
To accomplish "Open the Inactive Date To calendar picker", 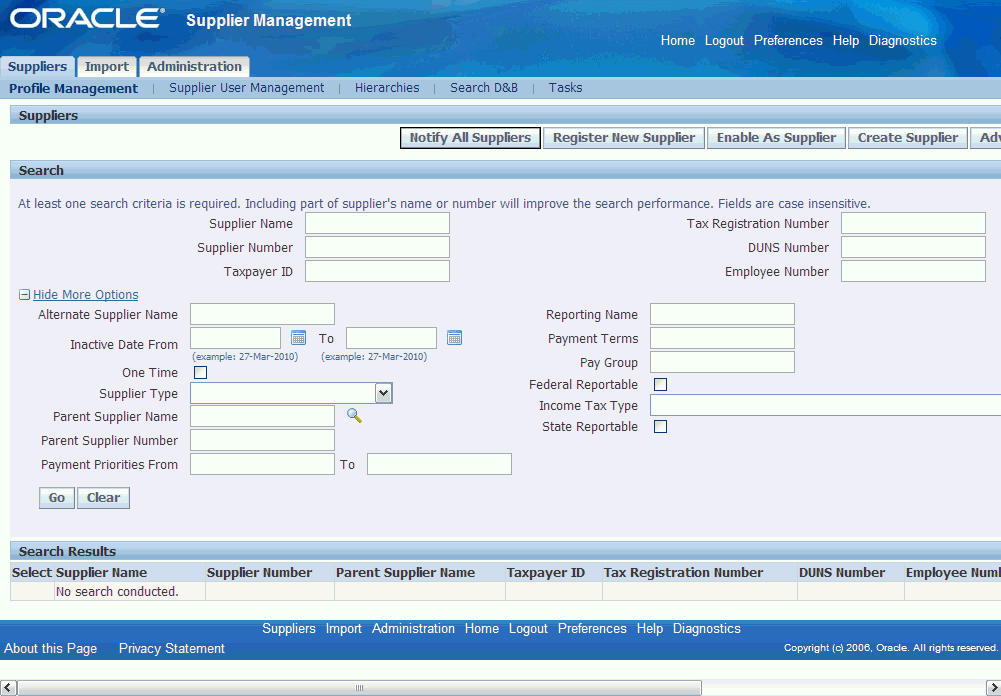I will [x=454, y=338].
